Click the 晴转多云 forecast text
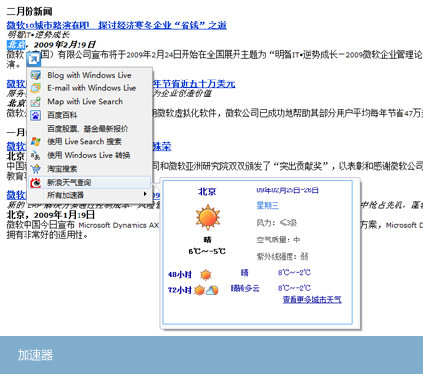The height and width of the screenshot is (375, 423). click(x=245, y=288)
